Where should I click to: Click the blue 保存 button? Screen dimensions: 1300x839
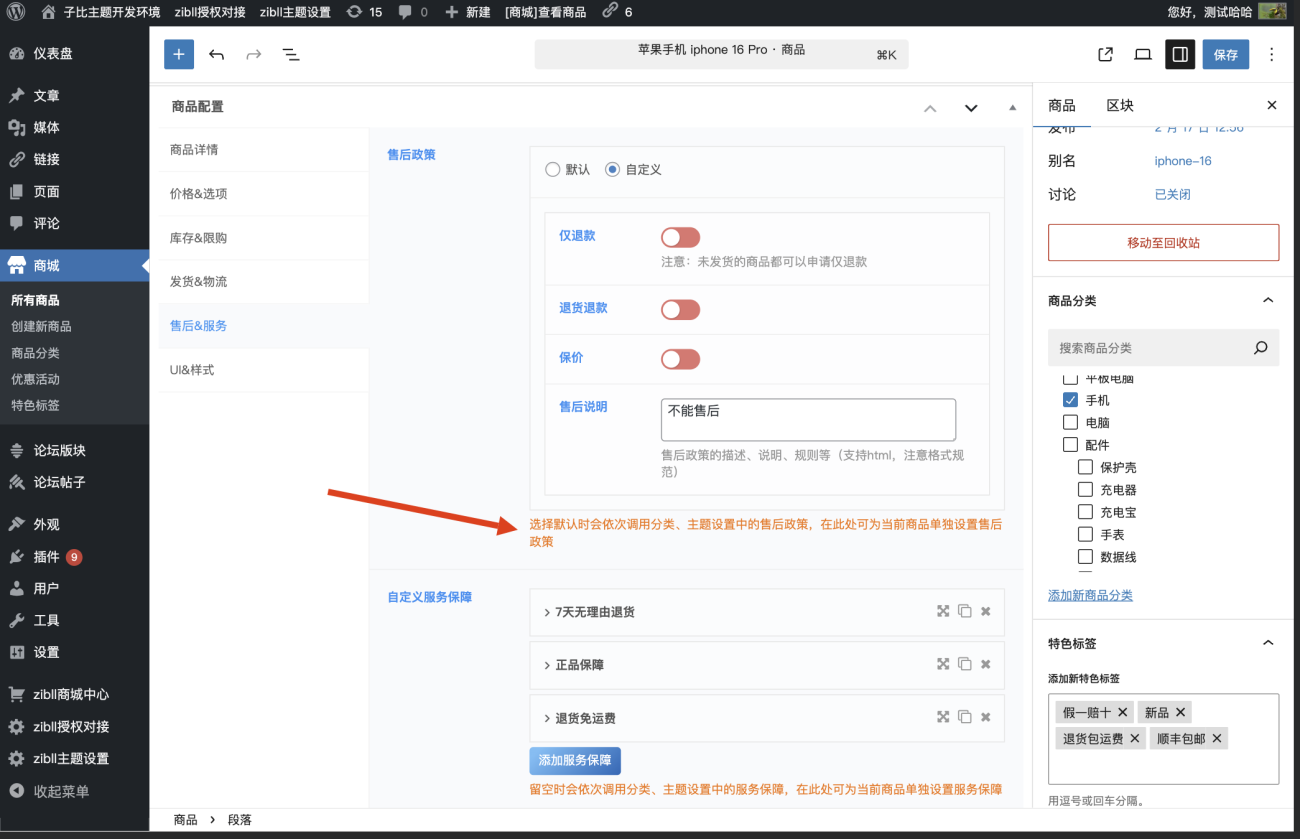[x=1225, y=54]
